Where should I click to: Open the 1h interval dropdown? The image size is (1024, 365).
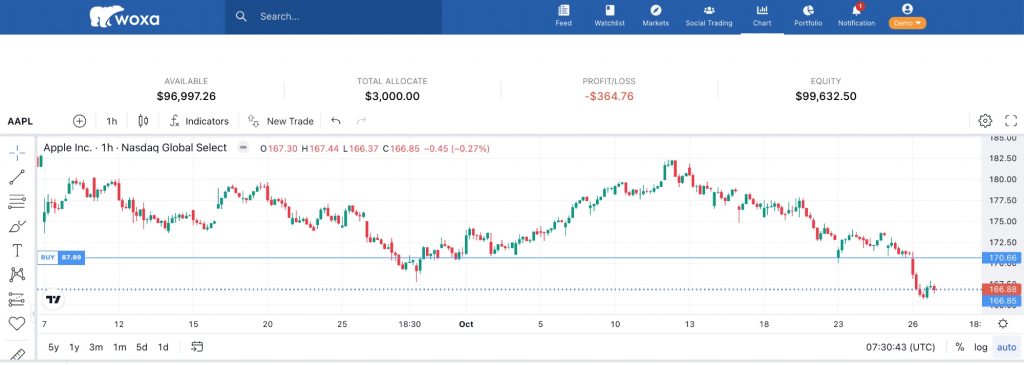coord(112,121)
